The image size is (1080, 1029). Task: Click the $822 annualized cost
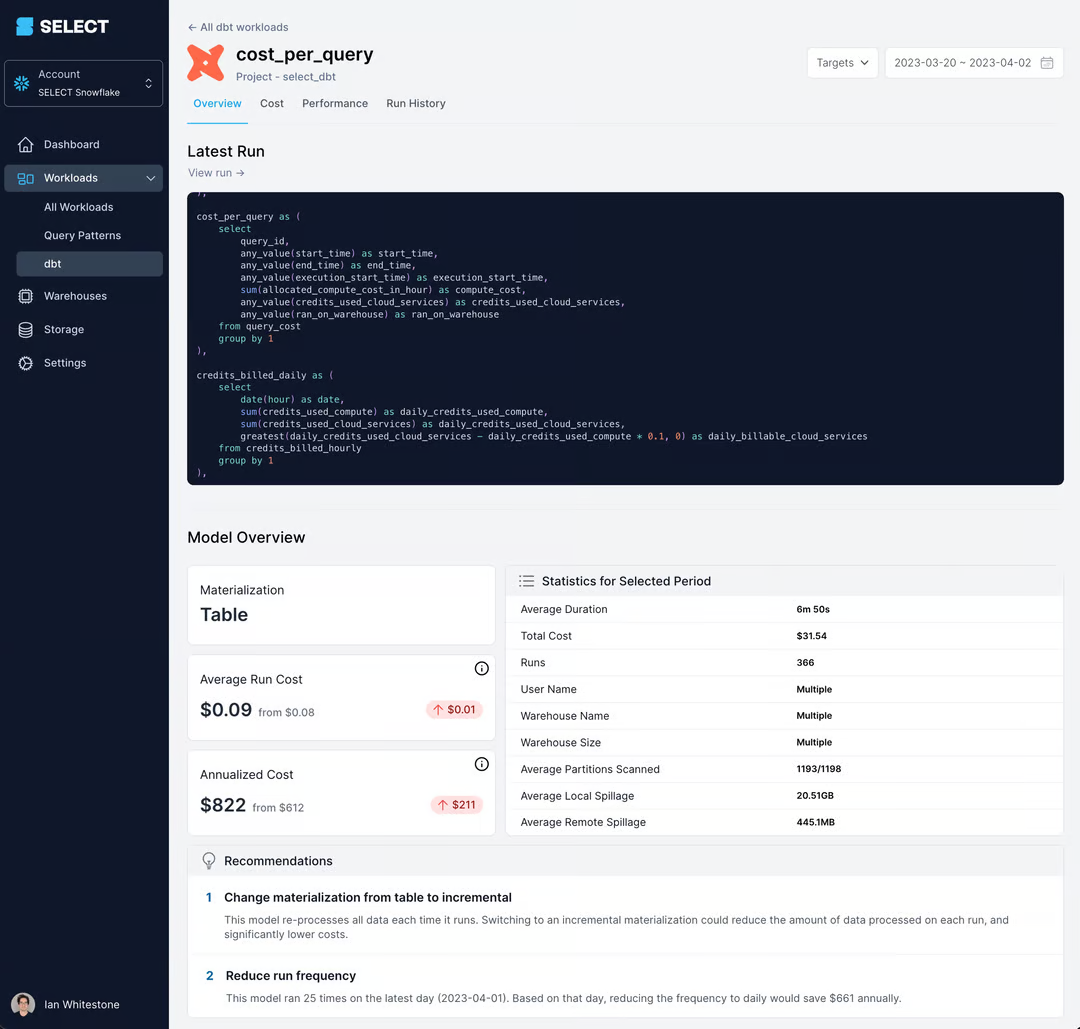point(222,804)
